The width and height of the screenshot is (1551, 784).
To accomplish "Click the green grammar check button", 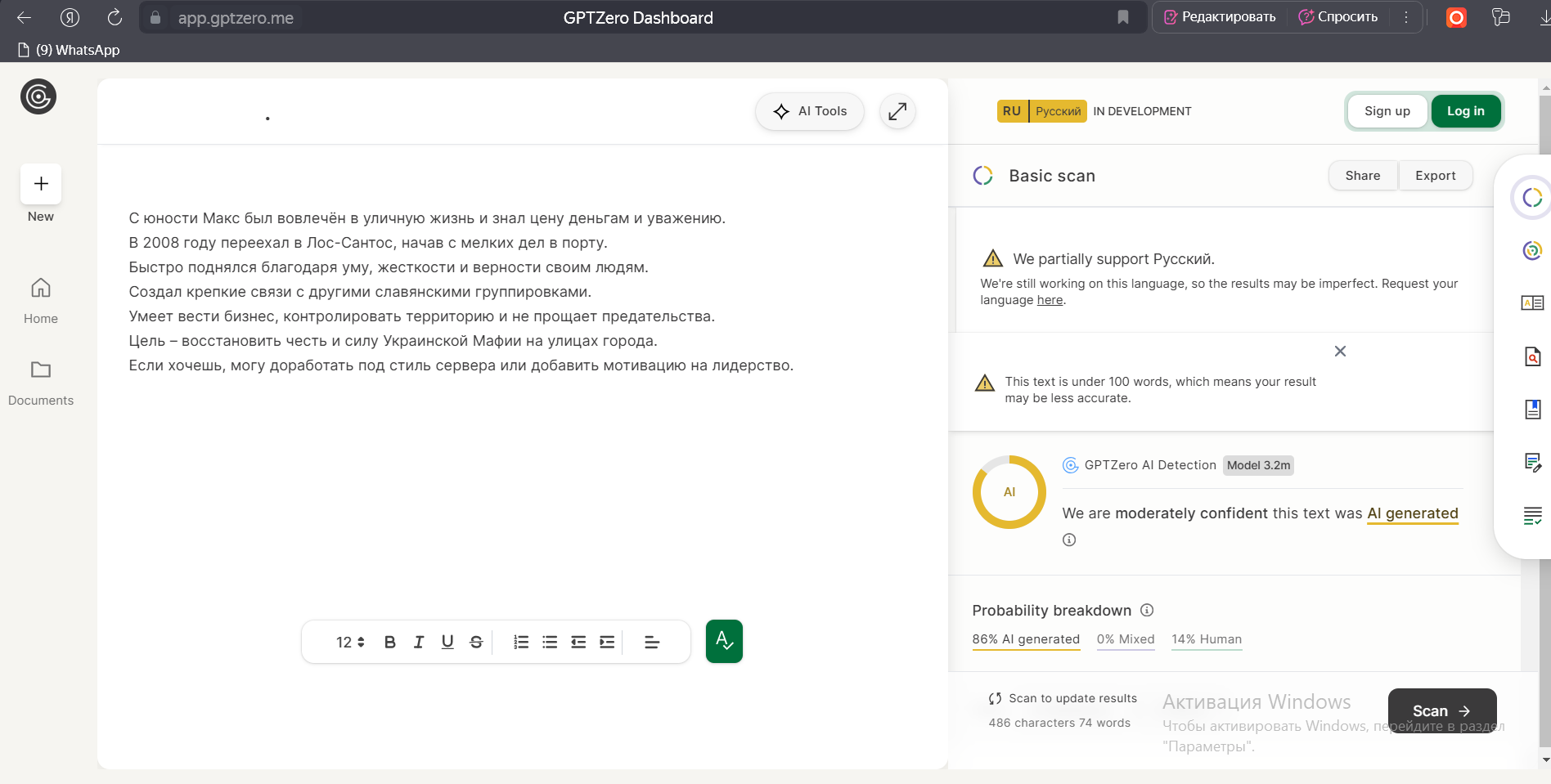I will (724, 641).
